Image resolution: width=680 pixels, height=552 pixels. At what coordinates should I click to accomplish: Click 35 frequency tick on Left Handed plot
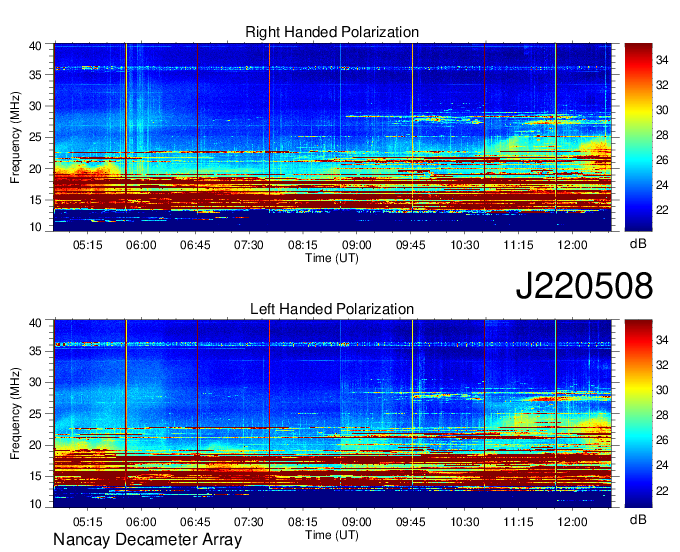tap(35, 351)
